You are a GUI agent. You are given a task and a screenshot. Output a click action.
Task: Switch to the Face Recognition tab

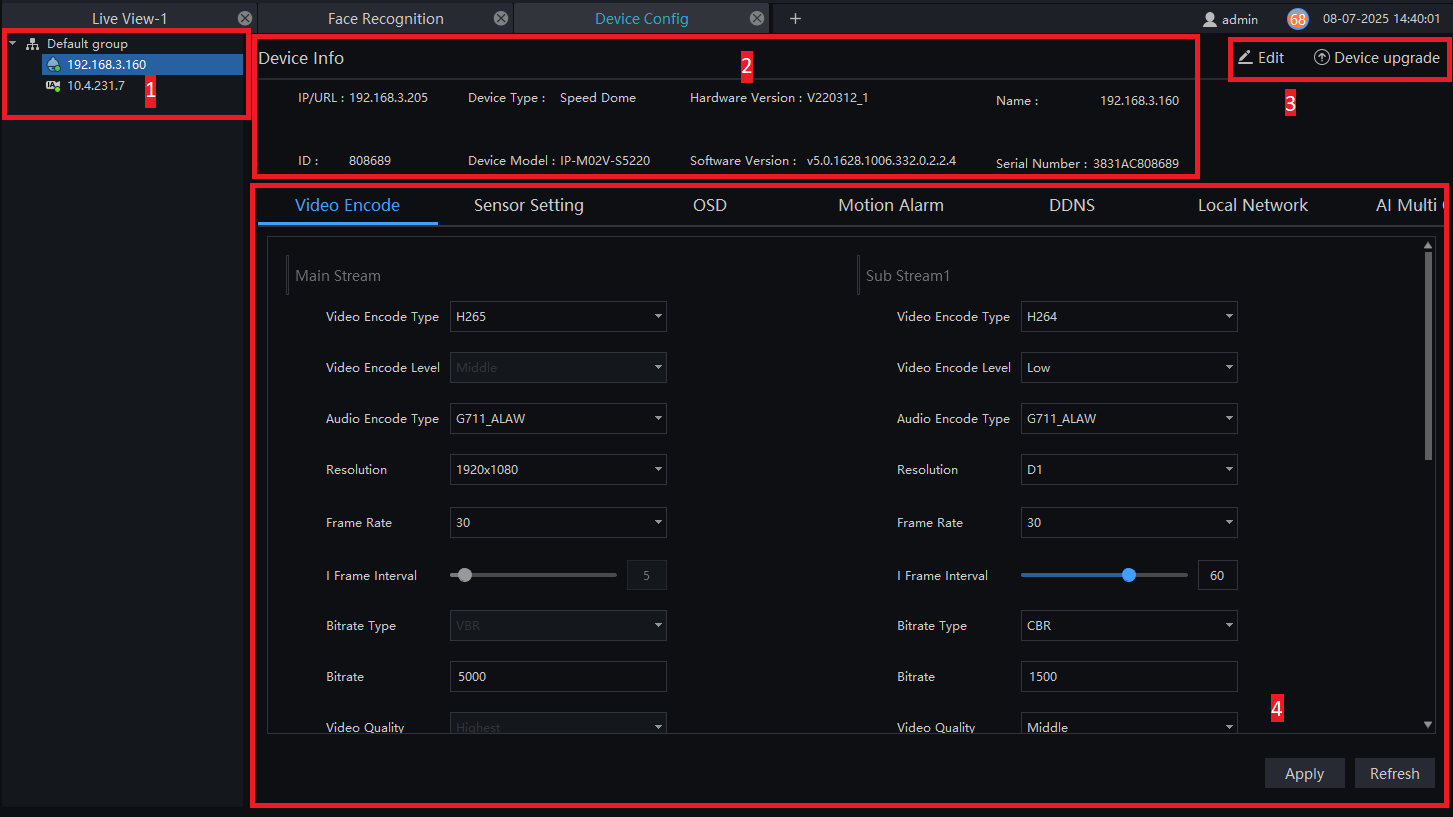click(x=386, y=19)
